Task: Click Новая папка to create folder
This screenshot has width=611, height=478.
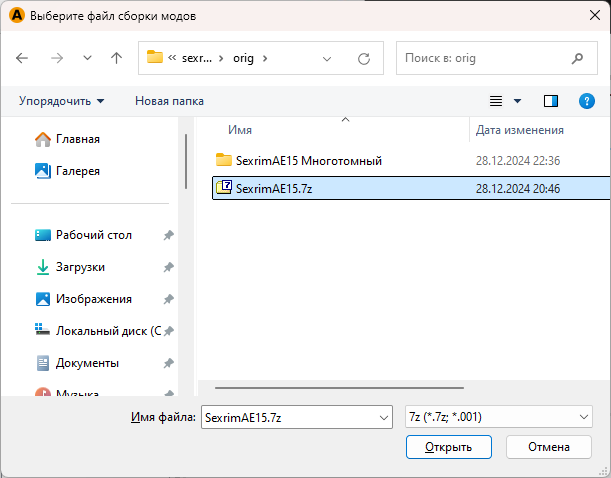Action: (x=169, y=101)
